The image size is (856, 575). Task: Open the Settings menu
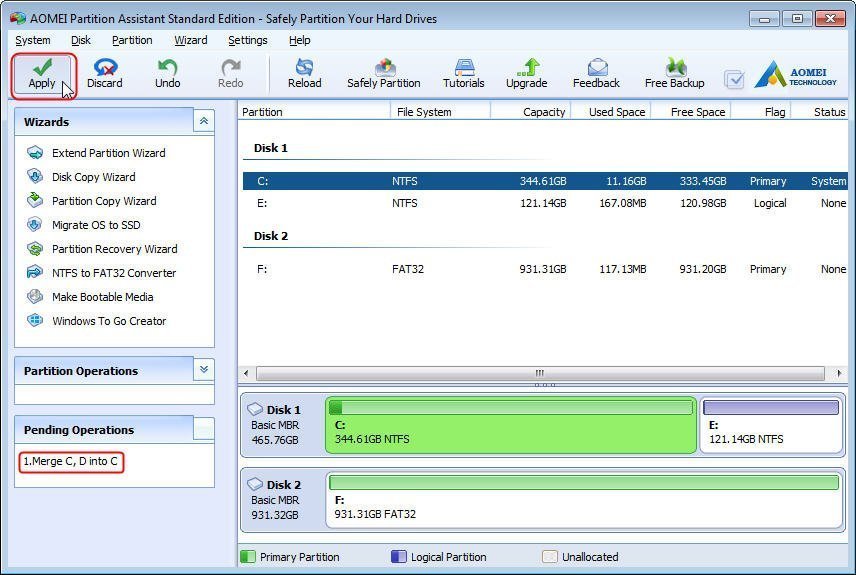pos(248,40)
